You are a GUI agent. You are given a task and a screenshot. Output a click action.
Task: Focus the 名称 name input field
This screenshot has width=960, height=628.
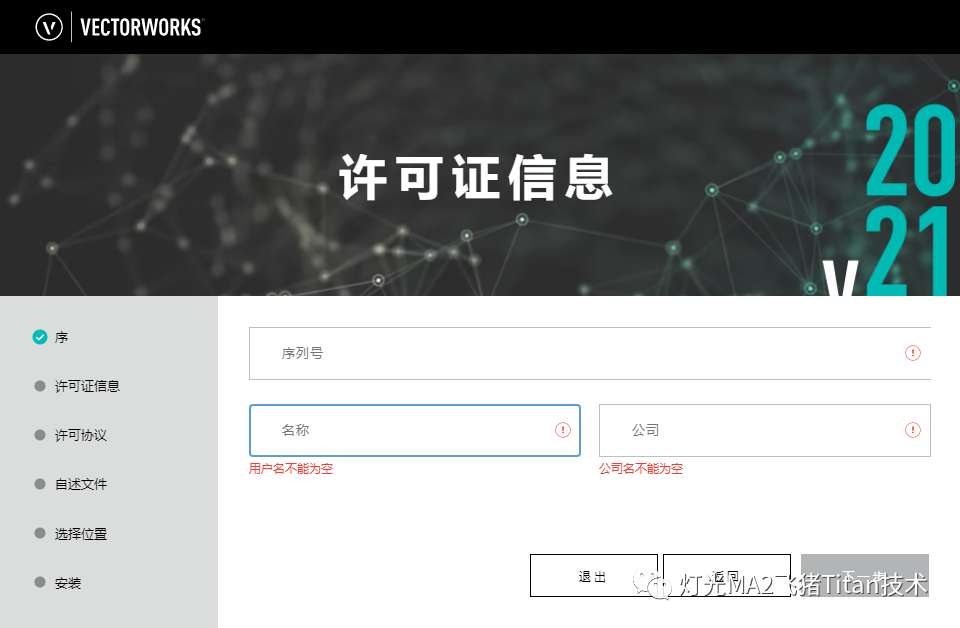click(x=414, y=430)
